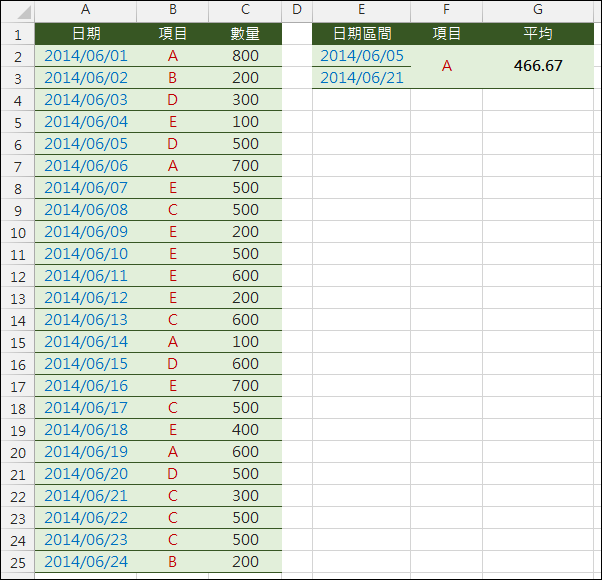Select quantity 400 in row 19
602x580 pixels.
[x=245, y=430]
